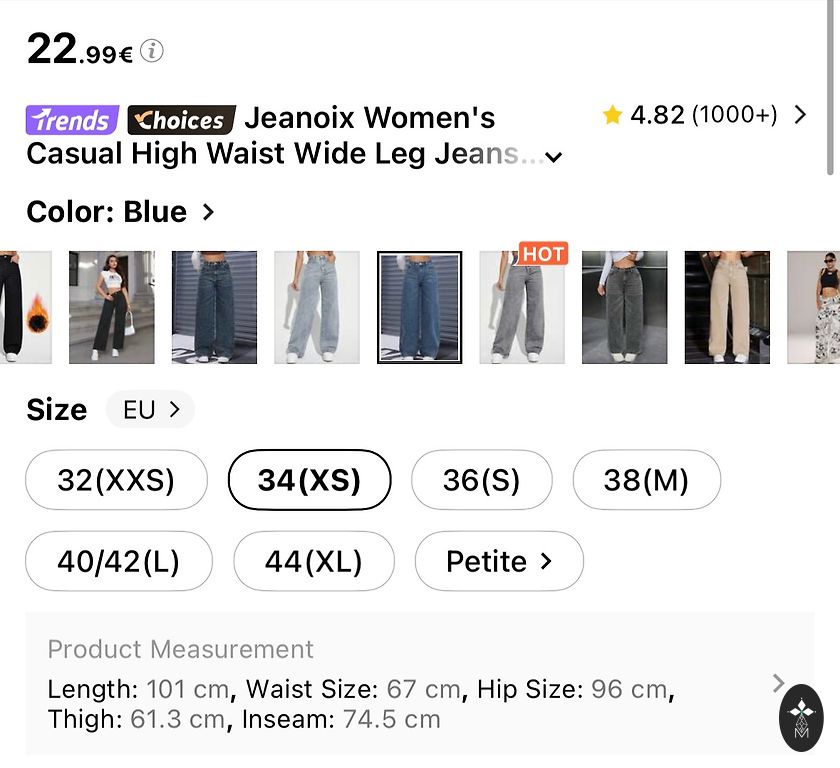The image size is (840, 768).
Task: Click the yellow rating star icon
Action: [x=612, y=115]
